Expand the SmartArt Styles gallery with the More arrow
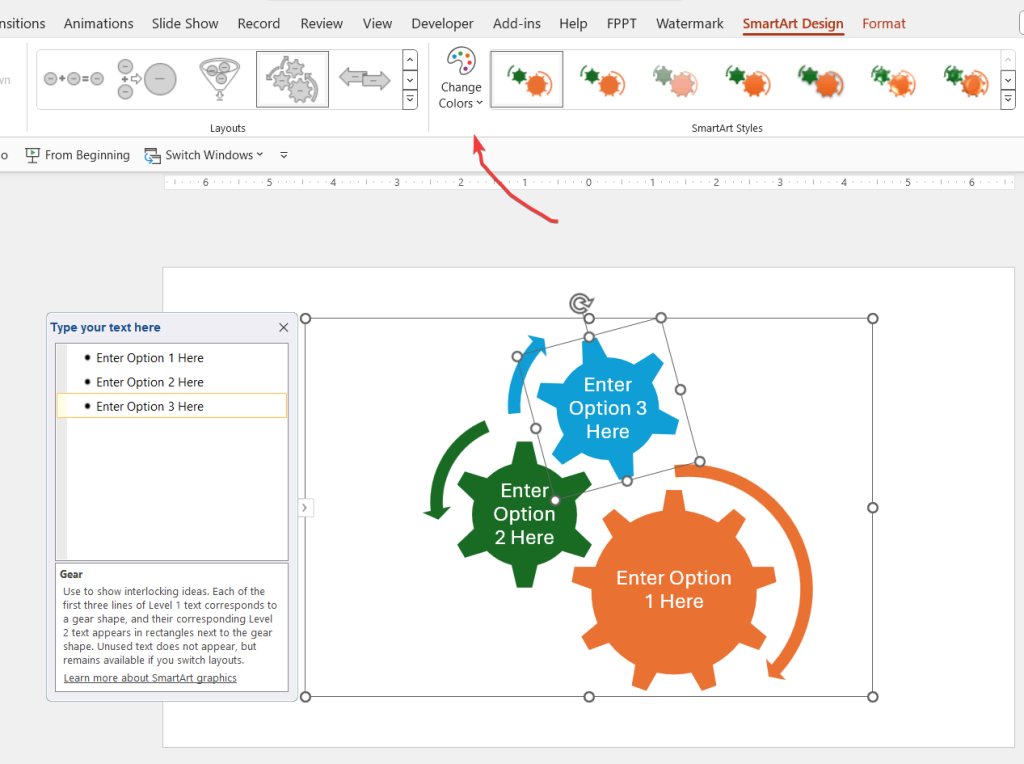 [1007, 99]
